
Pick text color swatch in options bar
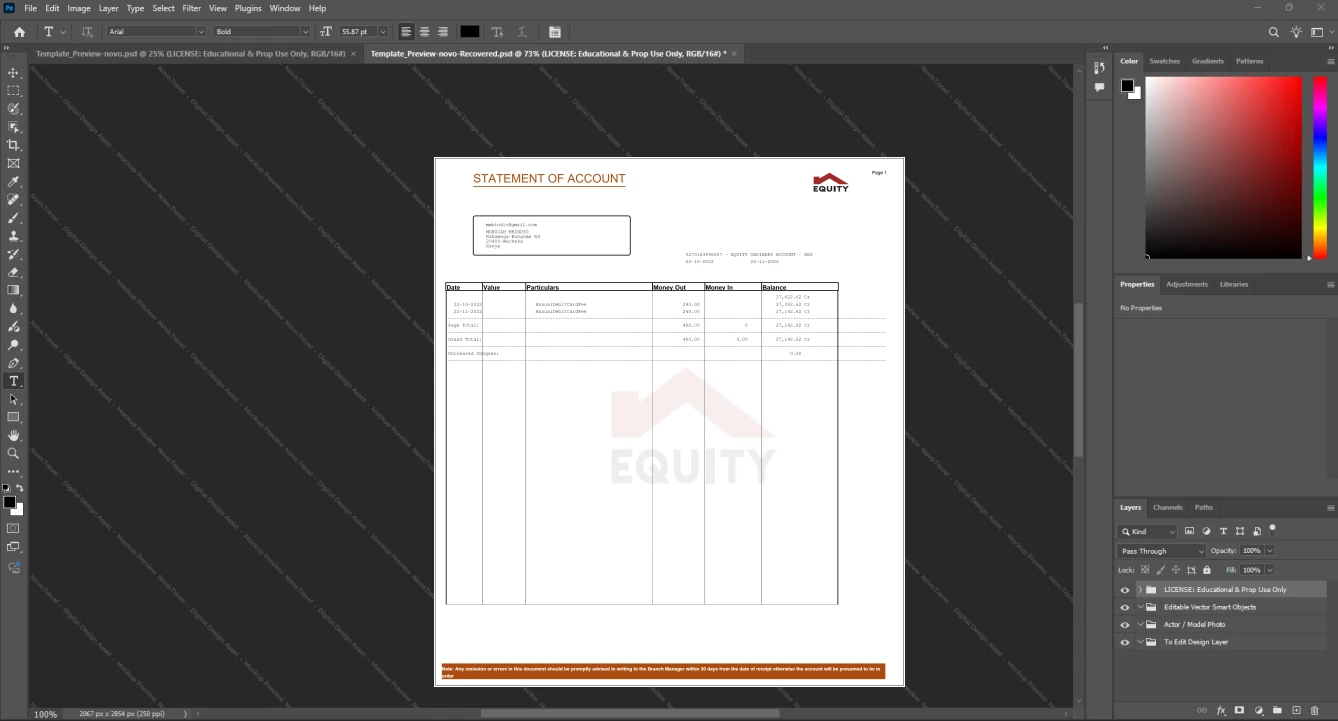[470, 32]
